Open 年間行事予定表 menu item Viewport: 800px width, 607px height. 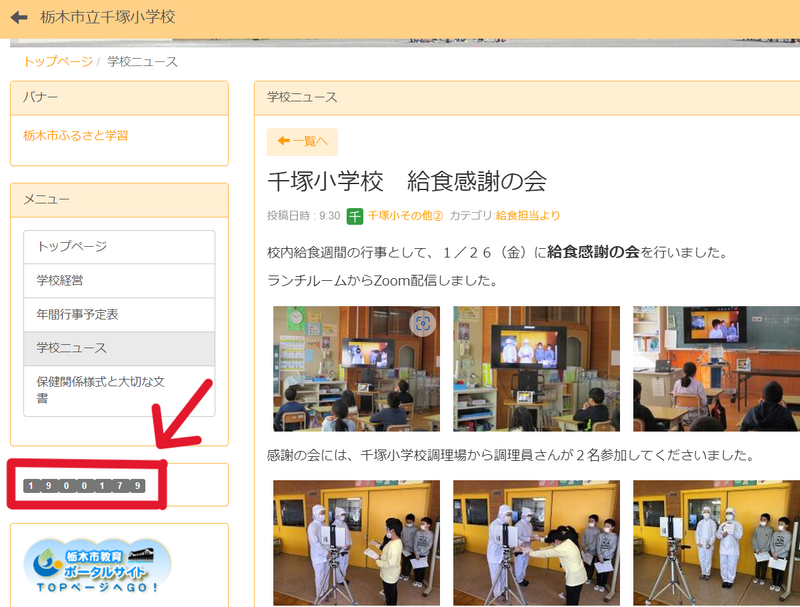tap(119, 314)
